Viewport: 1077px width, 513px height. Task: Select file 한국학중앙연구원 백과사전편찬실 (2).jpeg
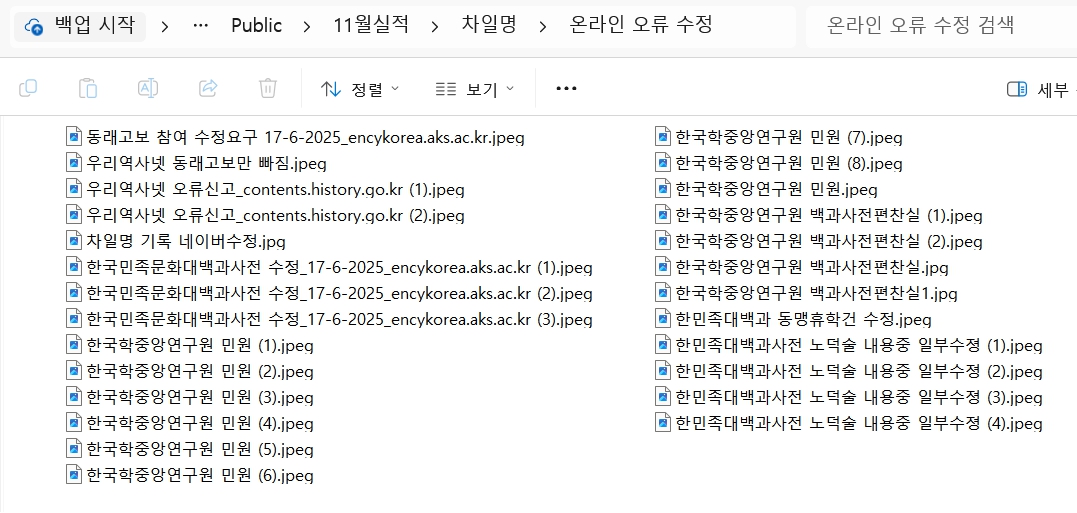(819, 241)
